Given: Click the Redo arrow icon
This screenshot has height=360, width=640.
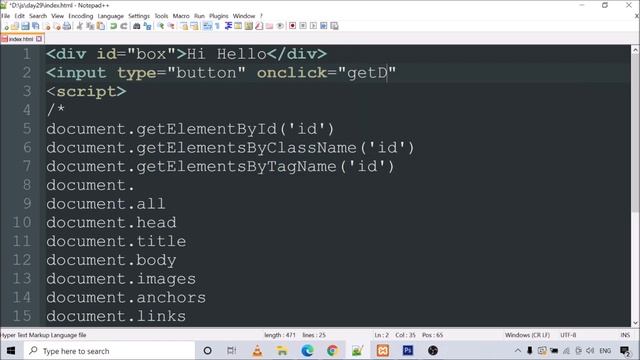Looking at the screenshot, I should pyautogui.click(x=124, y=26).
